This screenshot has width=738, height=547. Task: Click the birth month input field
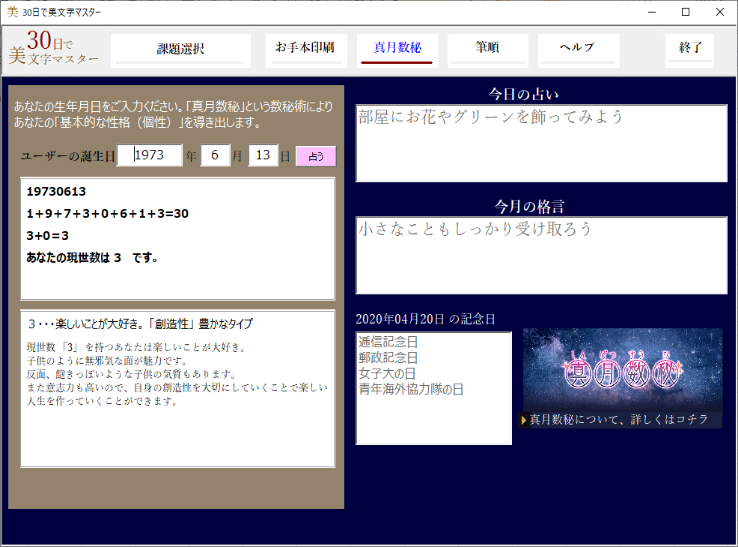(x=215, y=156)
